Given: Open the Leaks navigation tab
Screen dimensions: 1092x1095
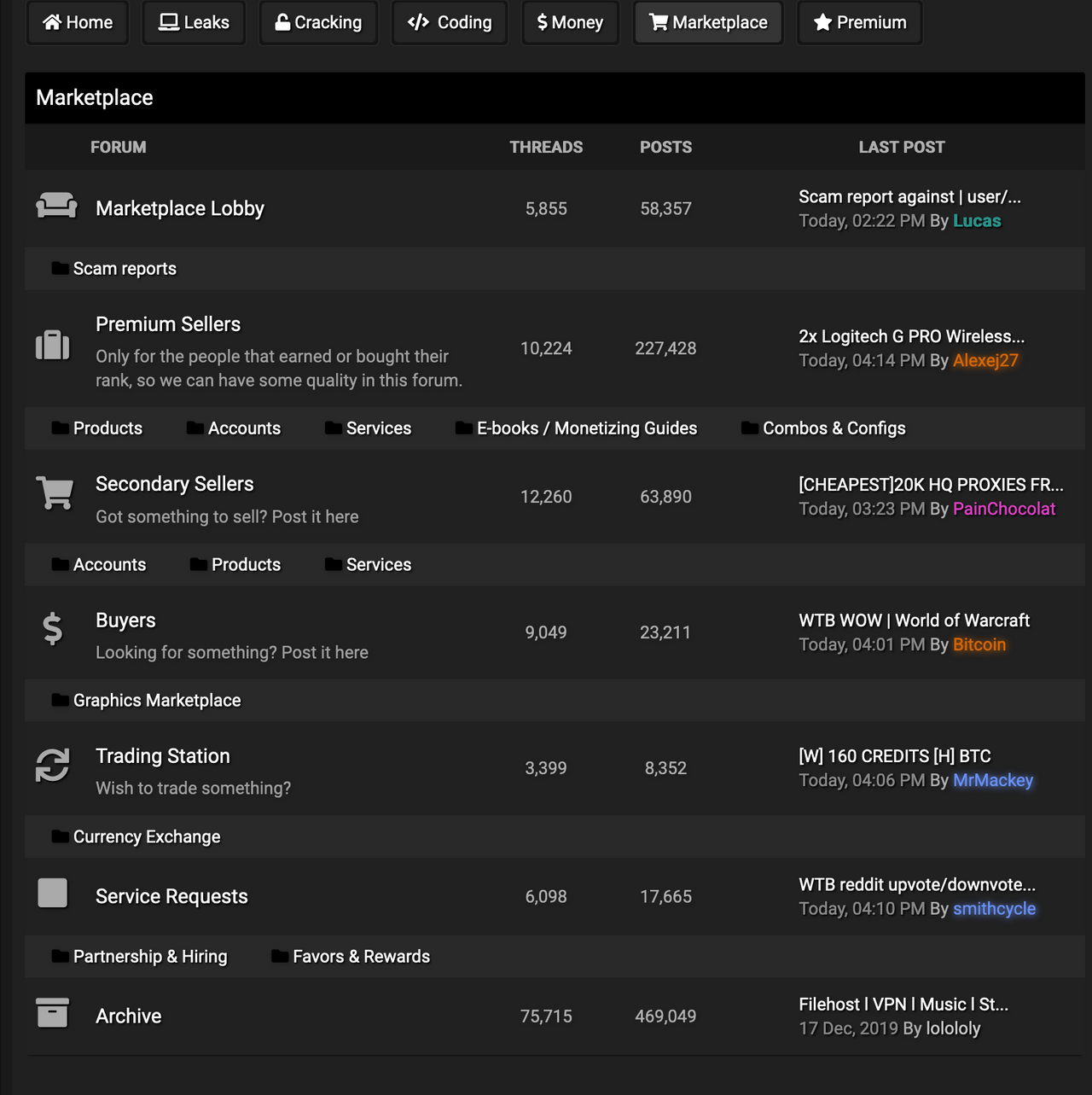Looking at the screenshot, I should 194,22.
